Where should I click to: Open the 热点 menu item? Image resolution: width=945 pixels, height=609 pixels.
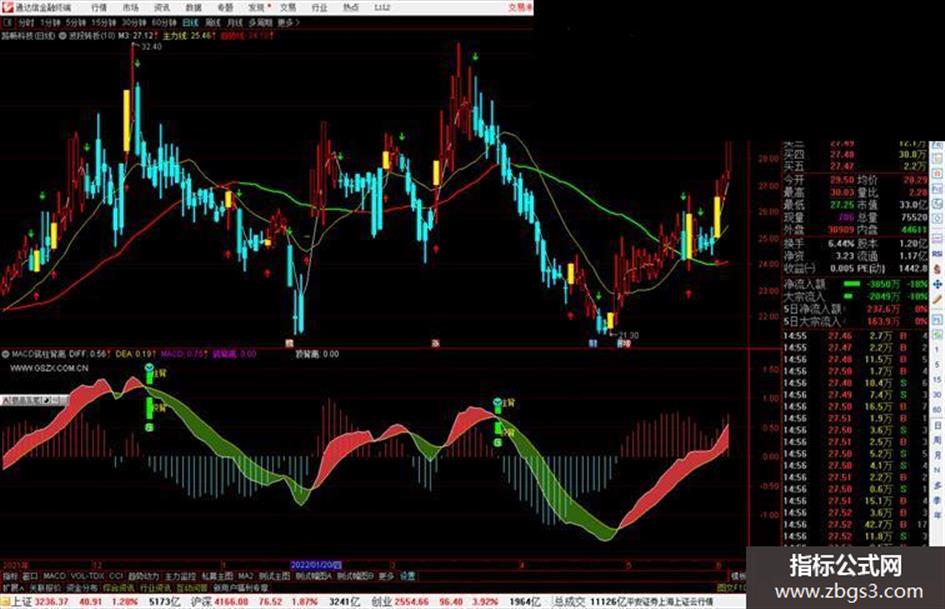351,8
